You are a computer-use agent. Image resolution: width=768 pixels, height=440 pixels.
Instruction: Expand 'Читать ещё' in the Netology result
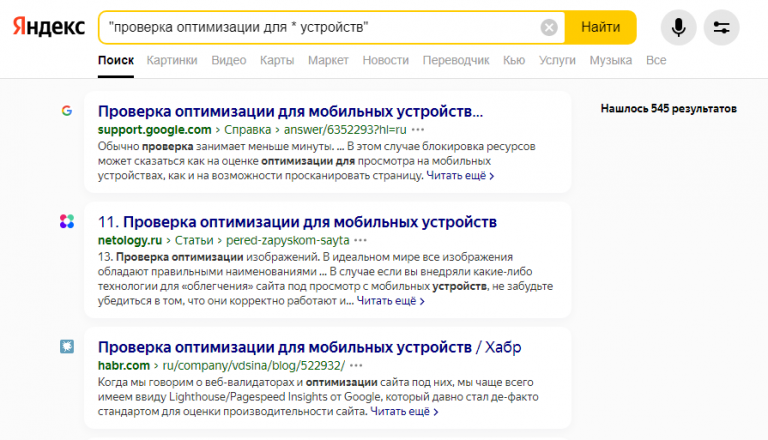coord(391,300)
